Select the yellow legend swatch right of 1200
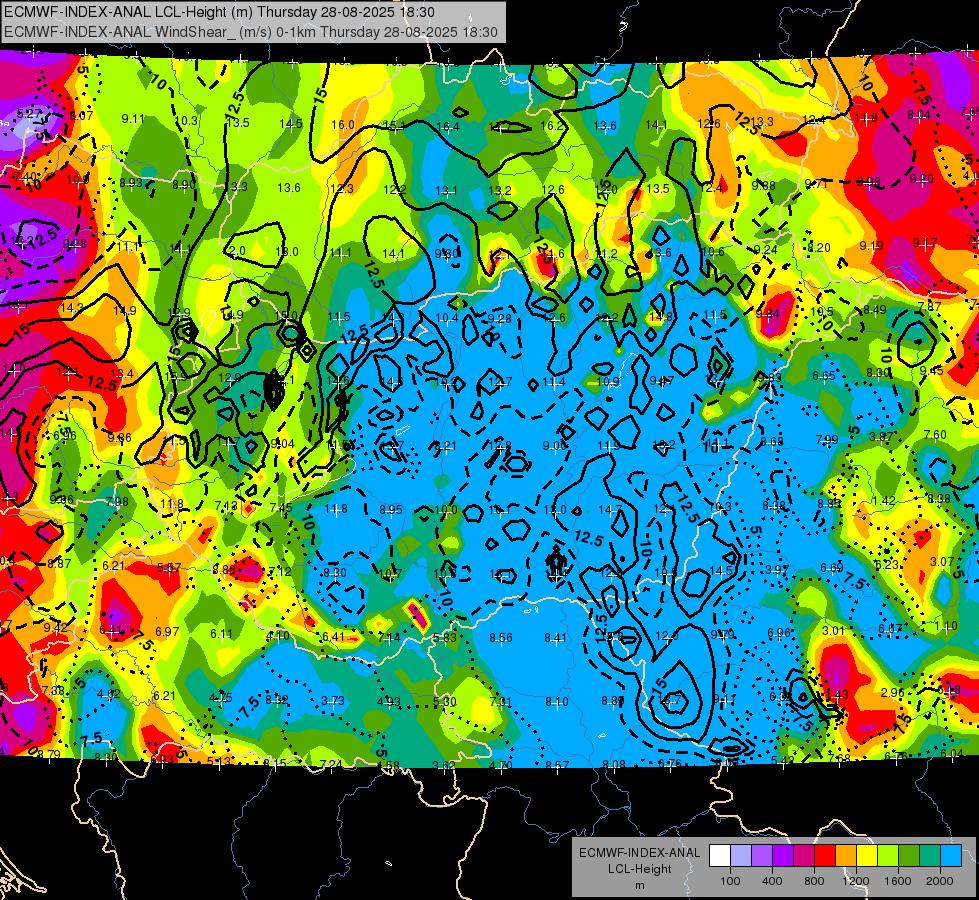Image resolution: width=979 pixels, height=900 pixels. tap(867, 856)
